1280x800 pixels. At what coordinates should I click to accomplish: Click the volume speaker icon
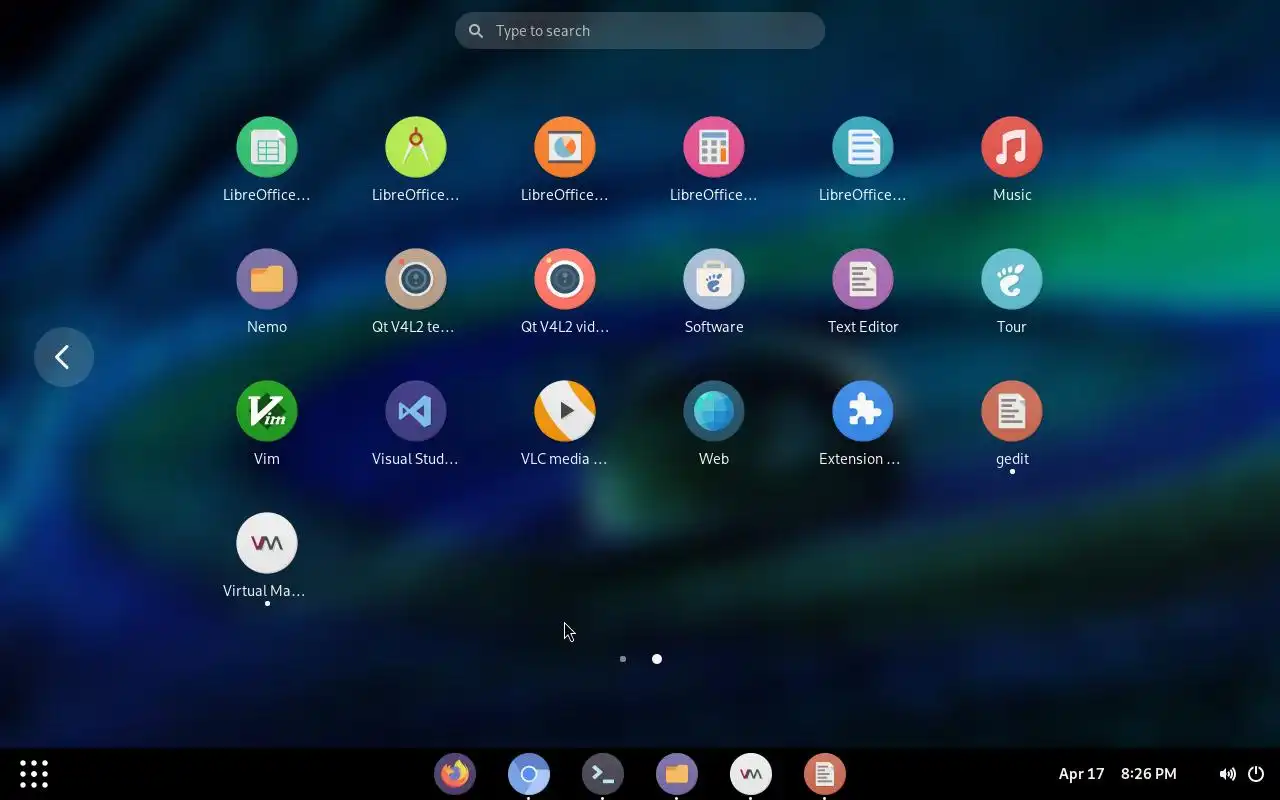click(1227, 774)
